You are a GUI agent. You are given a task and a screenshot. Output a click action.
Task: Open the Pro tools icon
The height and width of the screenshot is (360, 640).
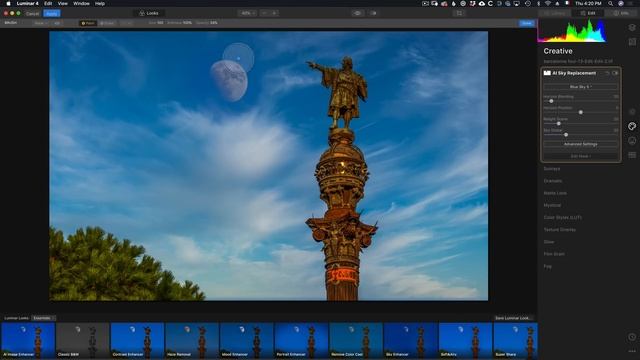(x=632, y=155)
